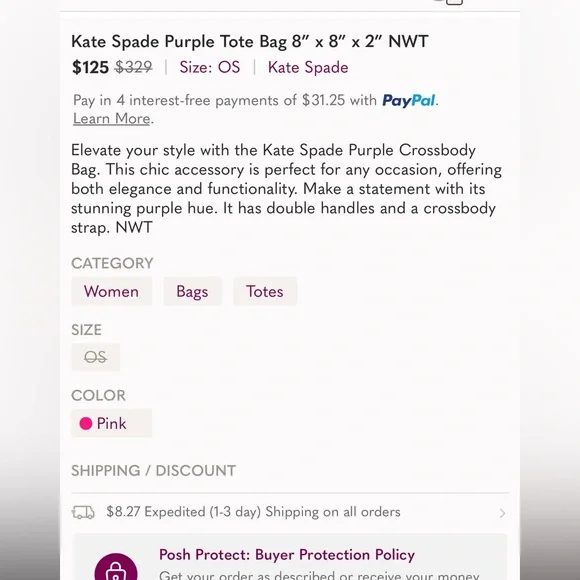Click the Learn More PayPal link
Viewport: 580px width, 580px height.
click(111, 119)
